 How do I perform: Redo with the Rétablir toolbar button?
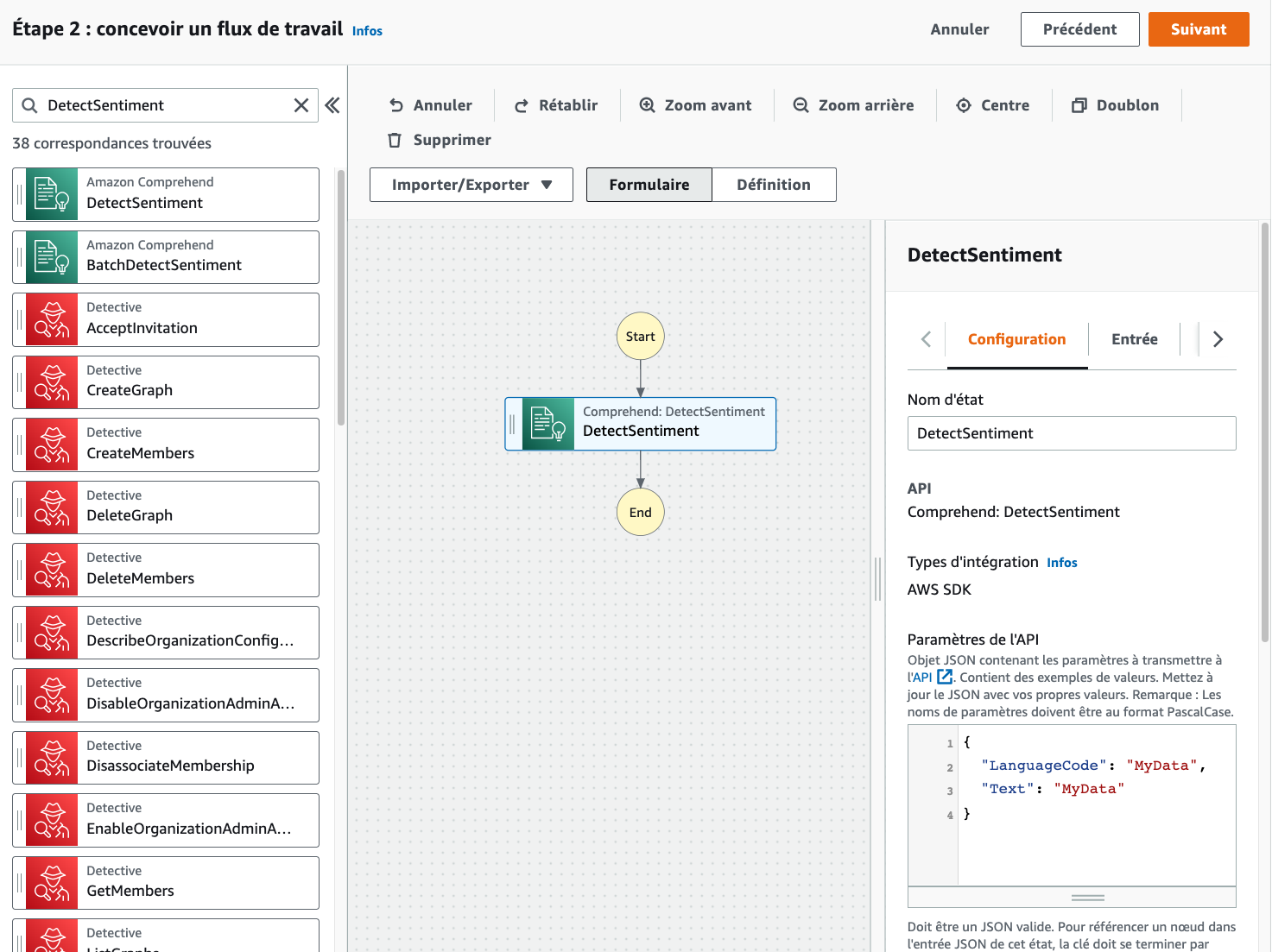click(556, 105)
